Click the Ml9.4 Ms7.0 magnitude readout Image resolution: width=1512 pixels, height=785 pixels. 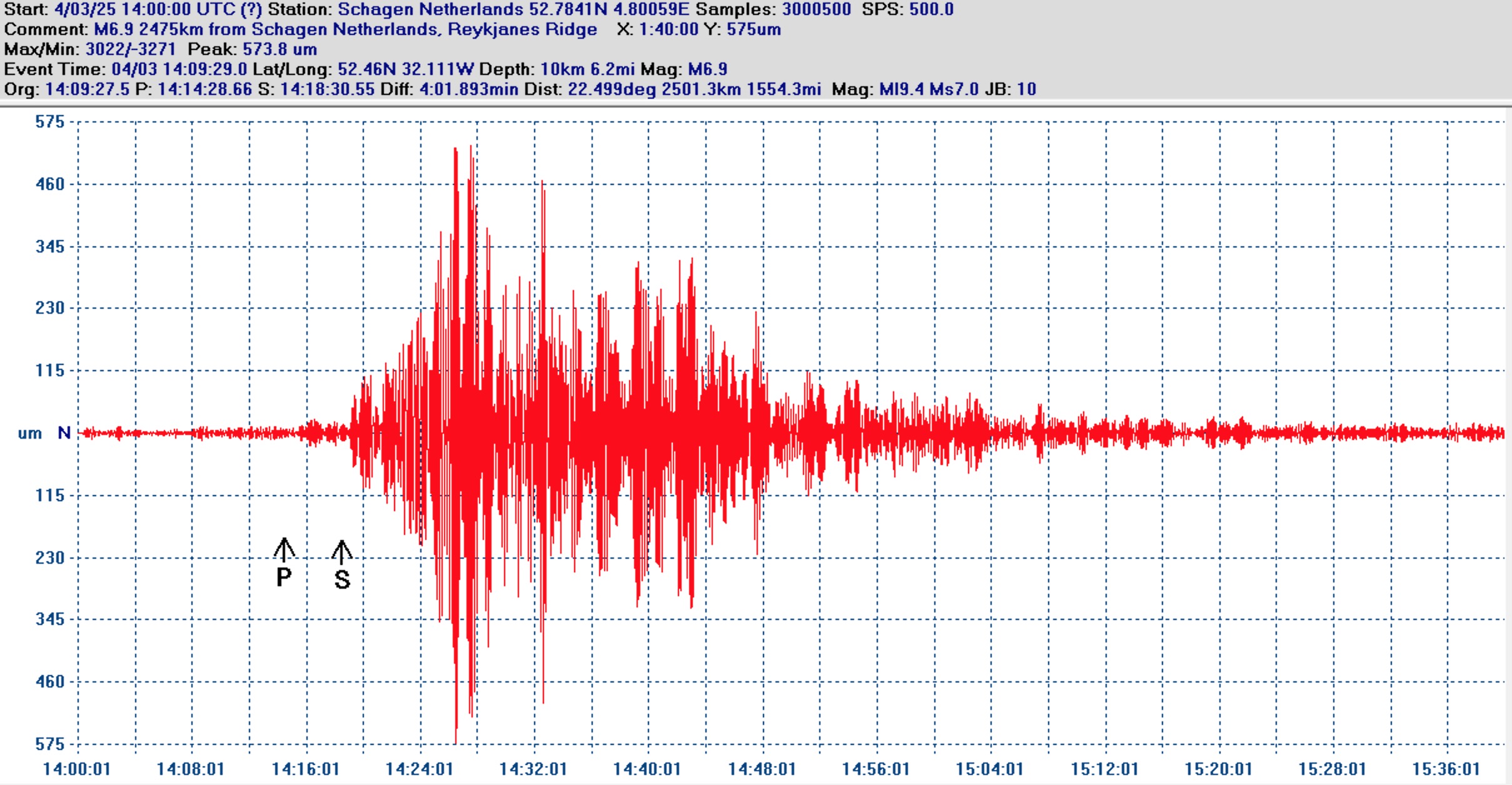[x=929, y=89]
